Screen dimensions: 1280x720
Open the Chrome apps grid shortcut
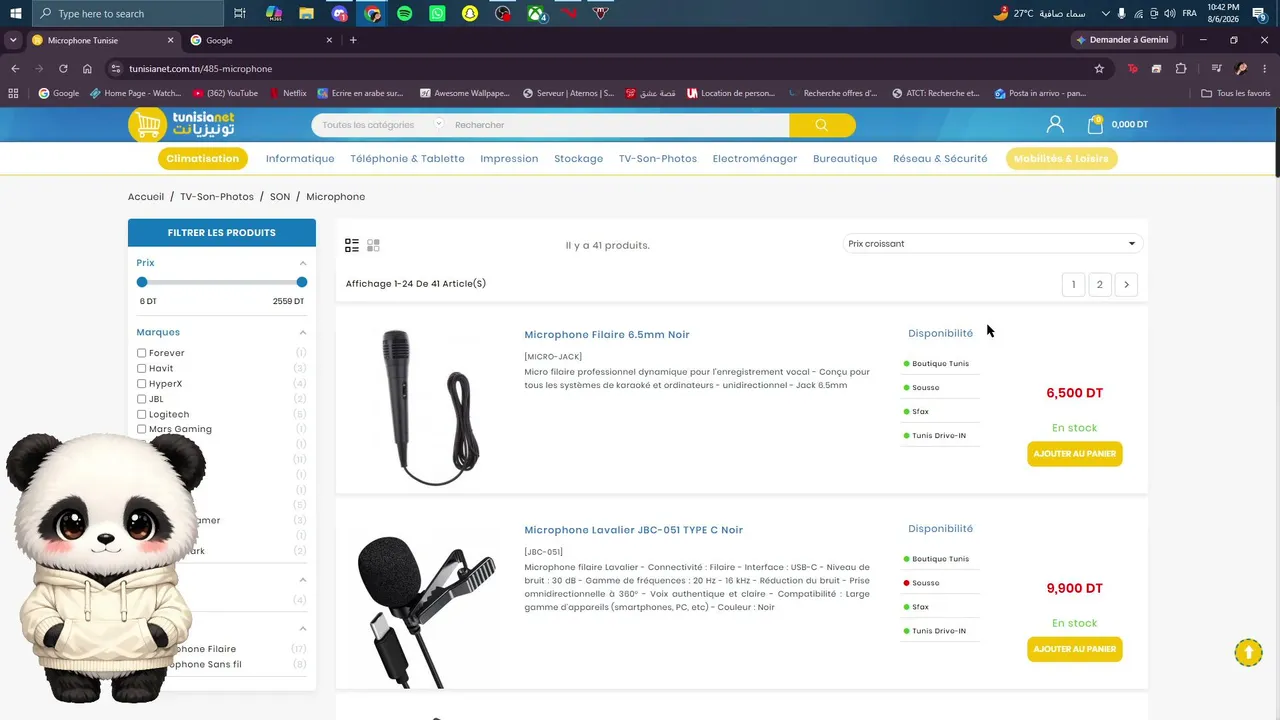(x=13, y=93)
